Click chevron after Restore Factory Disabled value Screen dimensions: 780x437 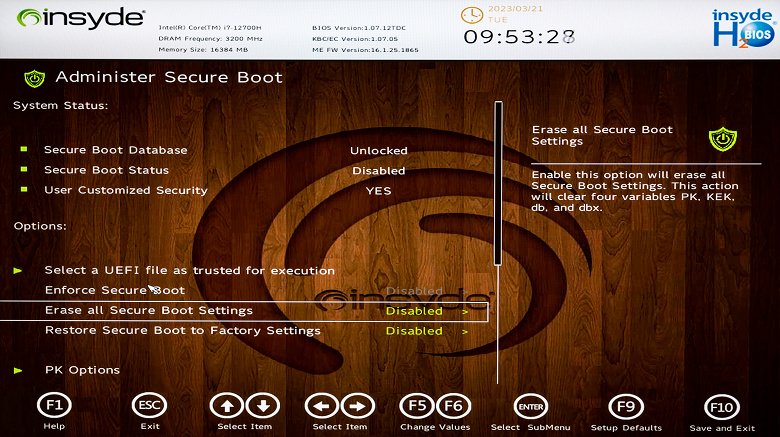465,331
